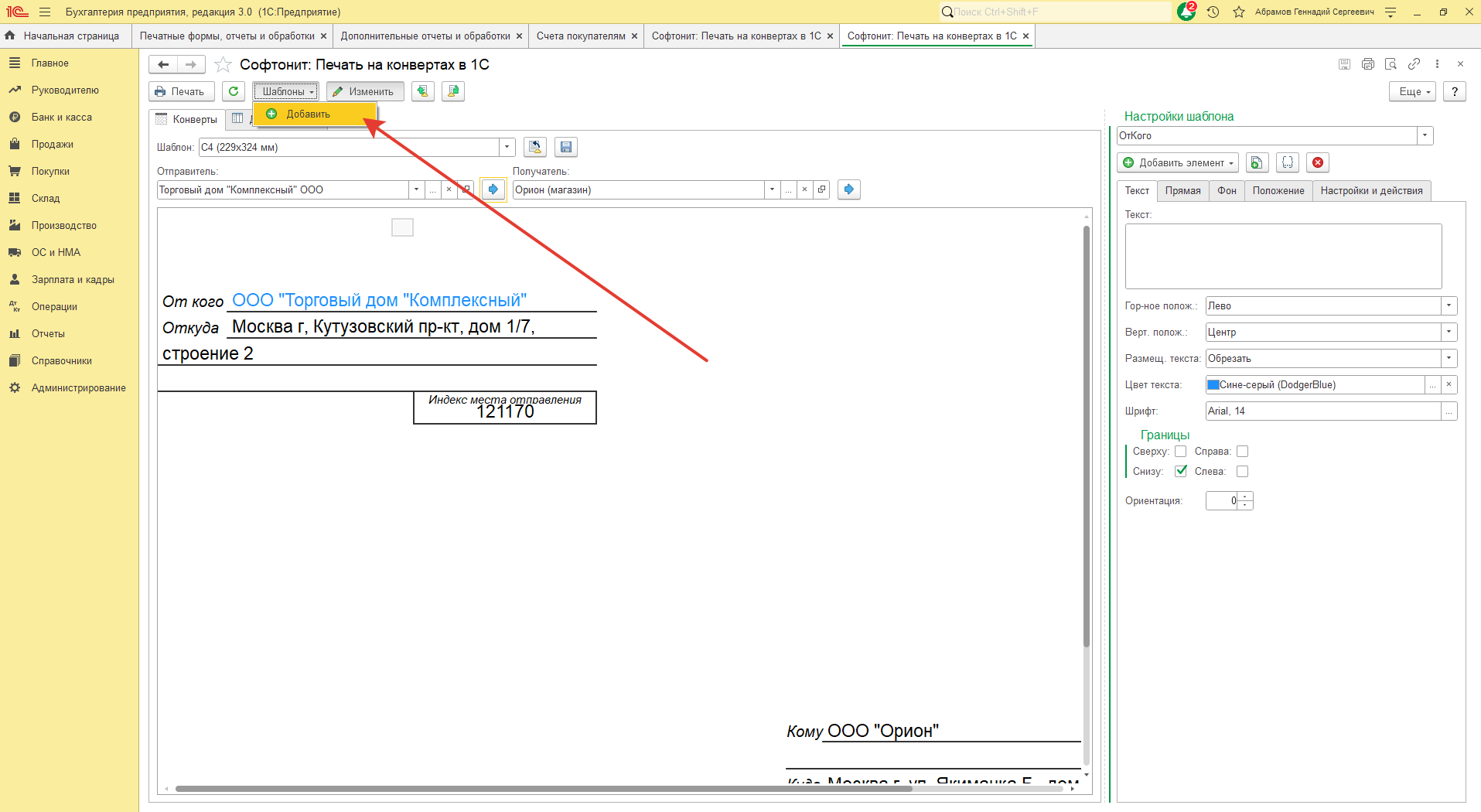
Task: Click the blue DodgerBlue text color swatch
Action: 1213,385
